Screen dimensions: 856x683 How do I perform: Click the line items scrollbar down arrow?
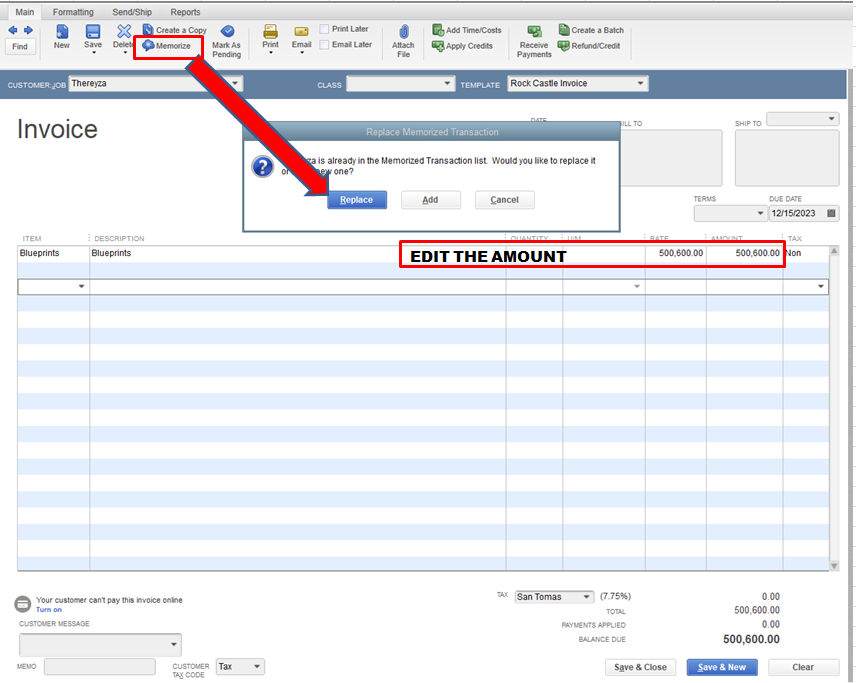(x=834, y=566)
